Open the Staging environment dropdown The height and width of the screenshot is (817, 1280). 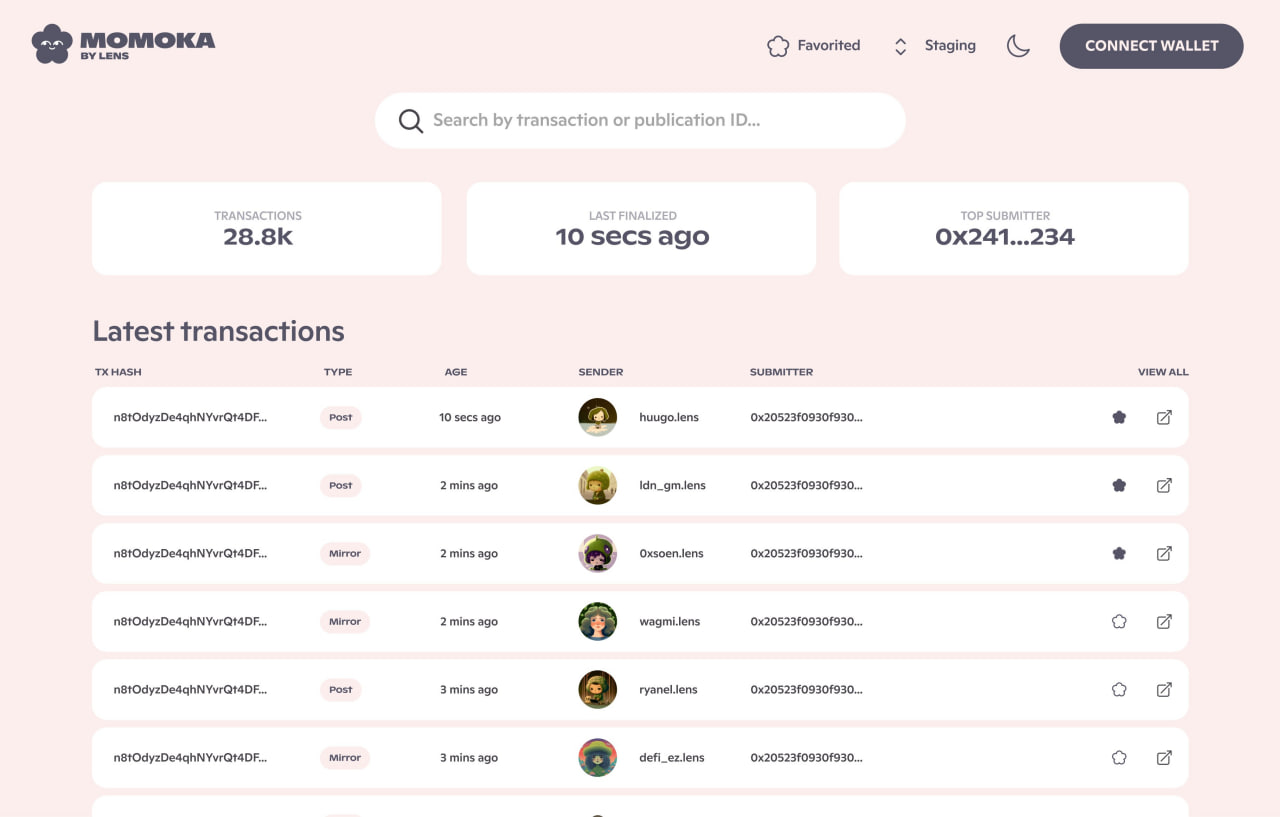click(933, 45)
